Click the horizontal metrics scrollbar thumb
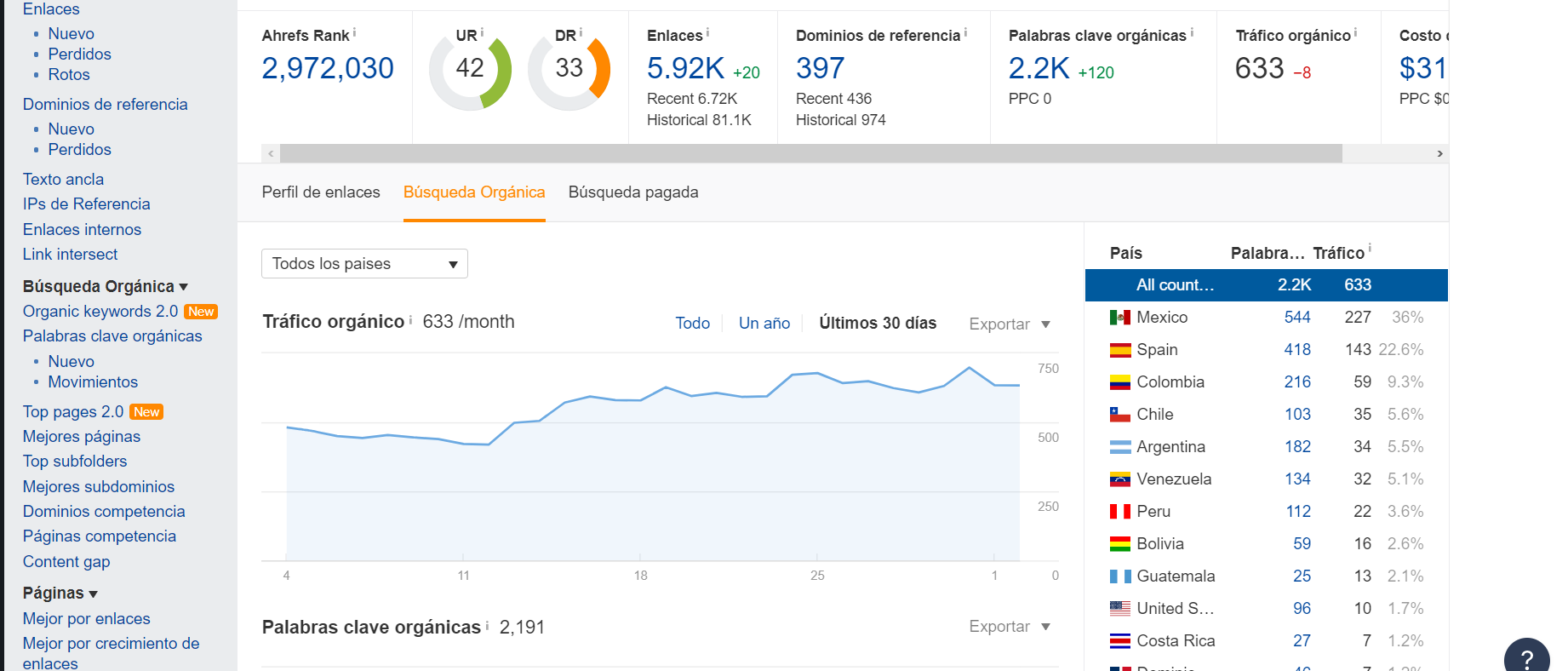1568x671 pixels. [x=811, y=153]
